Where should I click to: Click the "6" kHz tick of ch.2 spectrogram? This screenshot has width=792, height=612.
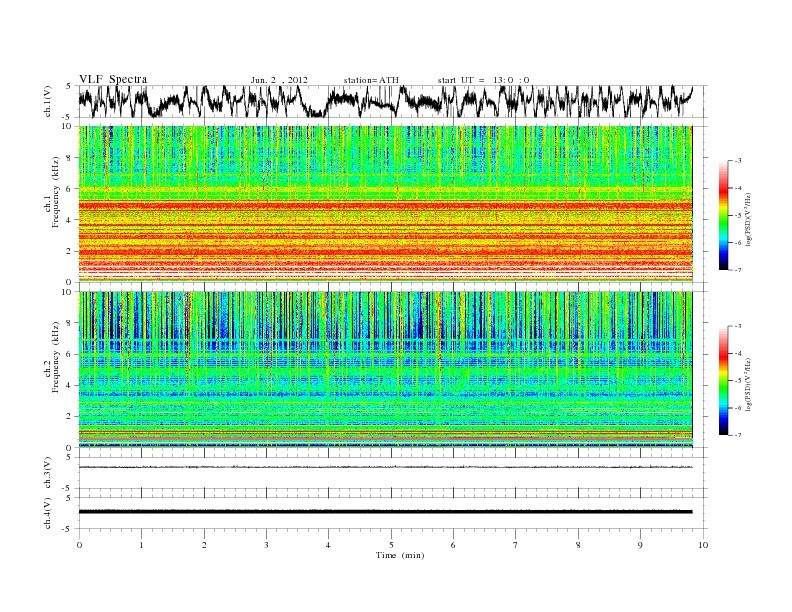coord(69,354)
